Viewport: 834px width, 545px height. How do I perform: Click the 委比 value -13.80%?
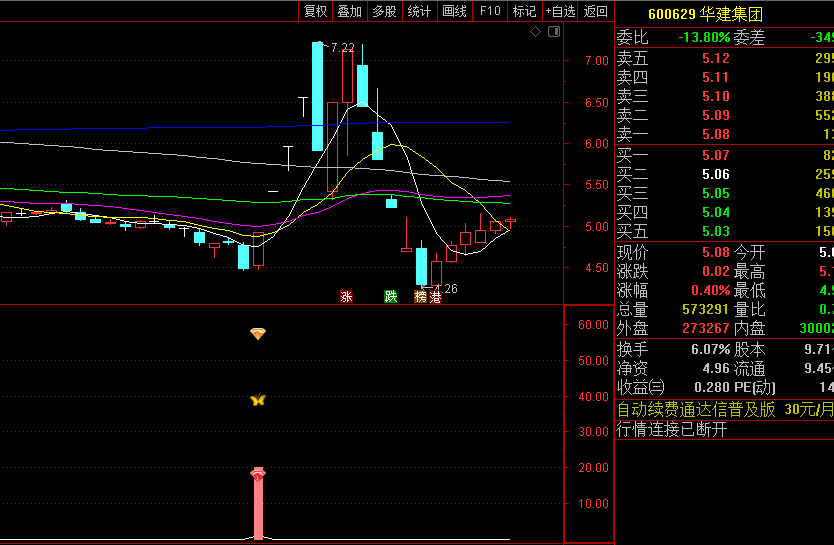tap(704, 37)
